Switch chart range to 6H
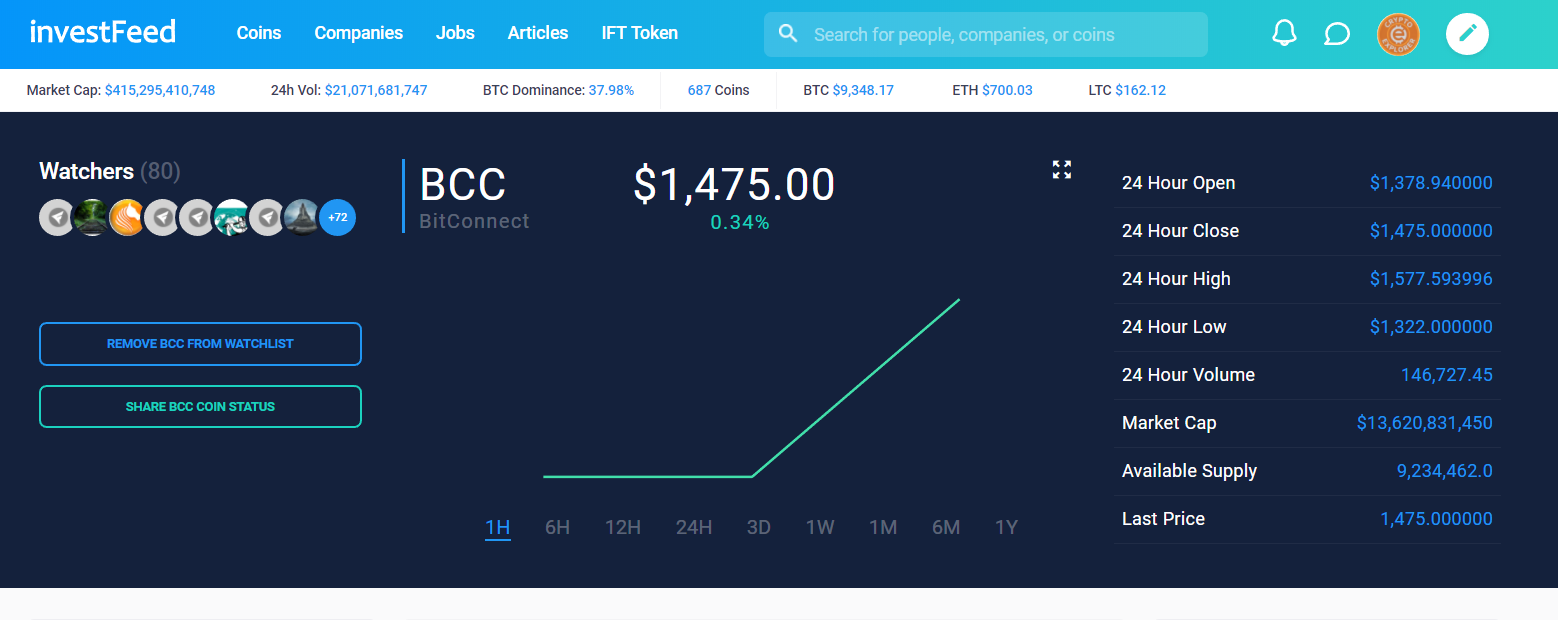 point(557,527)
